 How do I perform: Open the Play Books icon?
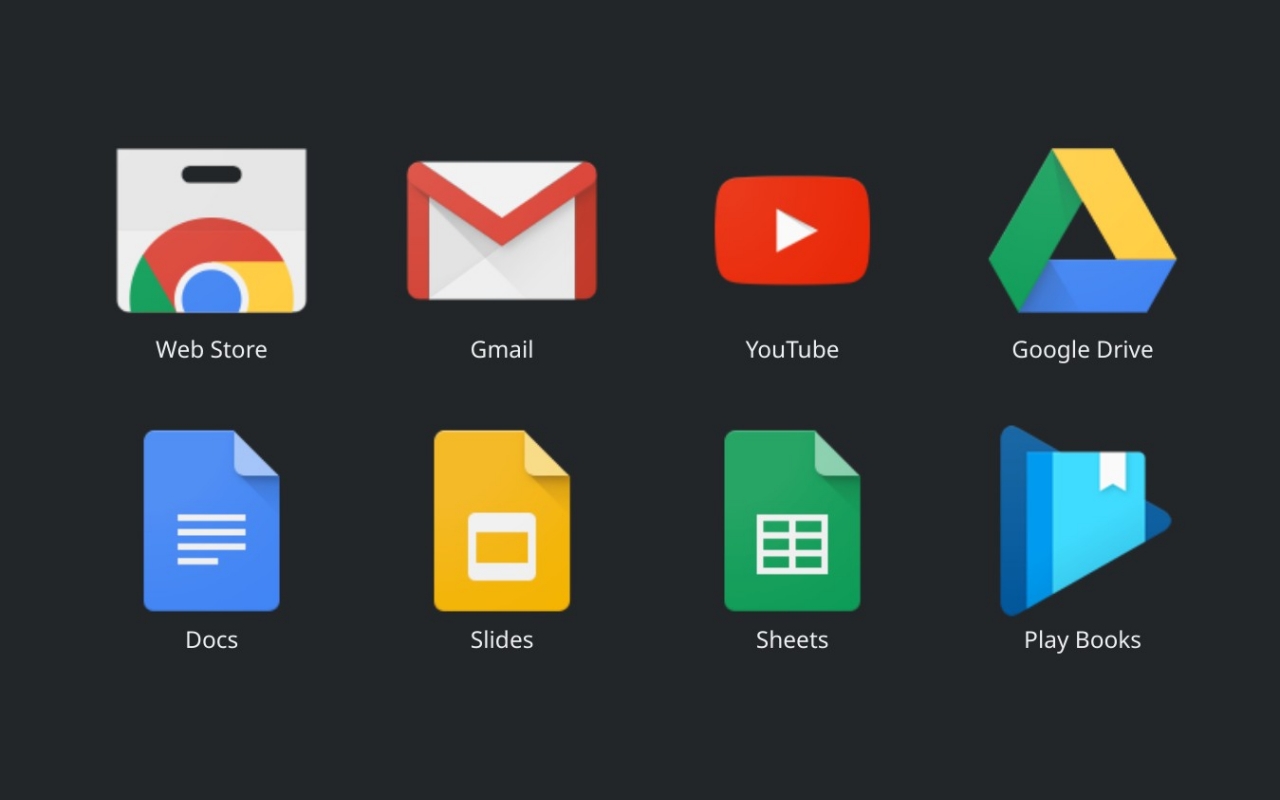(x=1085, y=520)
